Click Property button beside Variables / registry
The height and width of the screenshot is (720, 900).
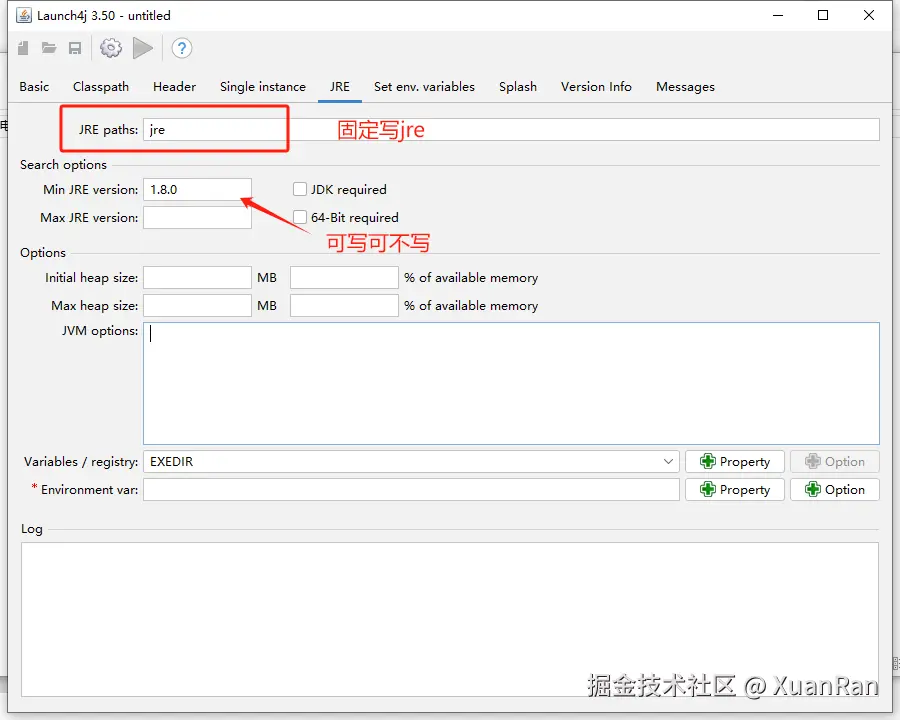pos(735,462)
